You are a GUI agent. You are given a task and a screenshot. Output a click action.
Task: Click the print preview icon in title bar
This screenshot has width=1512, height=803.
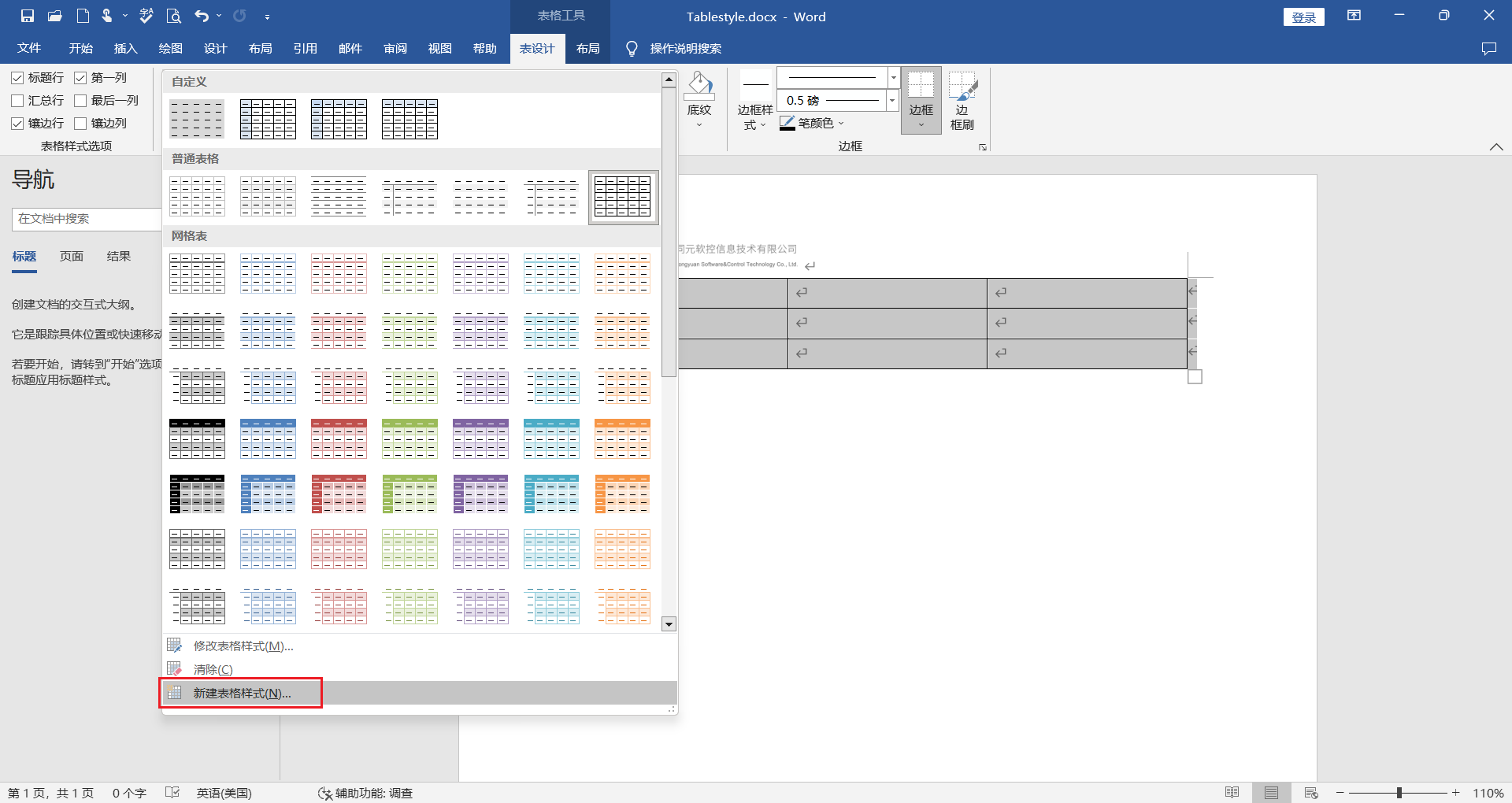[173, 16]
